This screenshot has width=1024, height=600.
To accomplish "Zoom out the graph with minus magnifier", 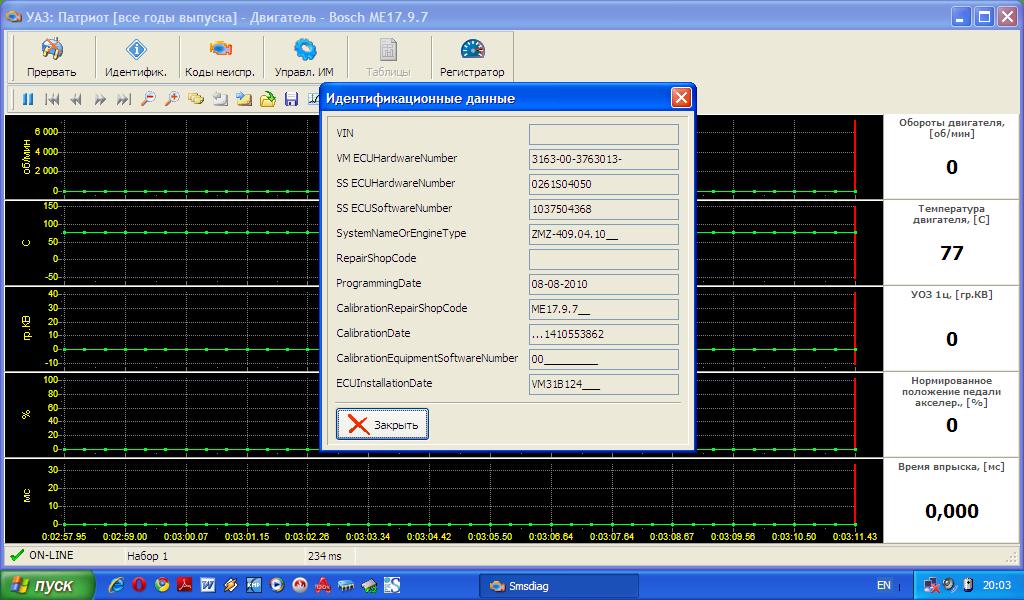I will tap(148, 99).
